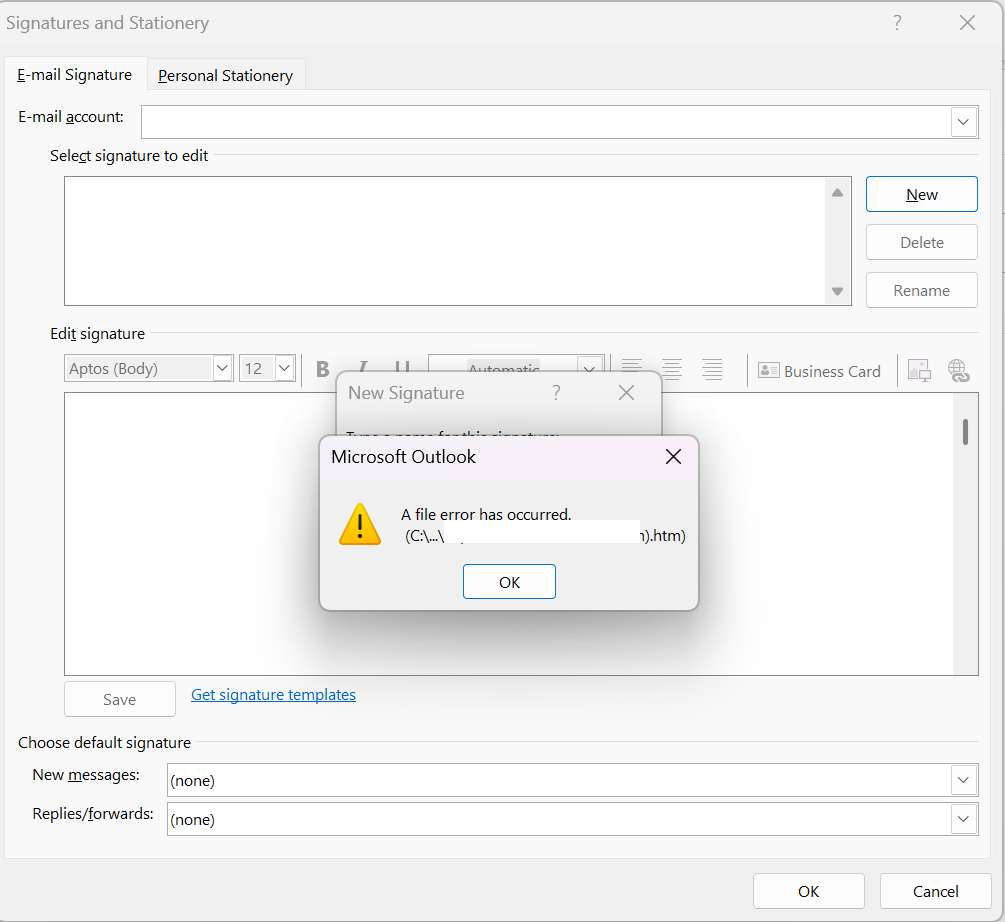The height and width of the screenshot is (922, 1005).
Task: Insert a hyperlink into the signature
Action: click(x=958, y=370)
